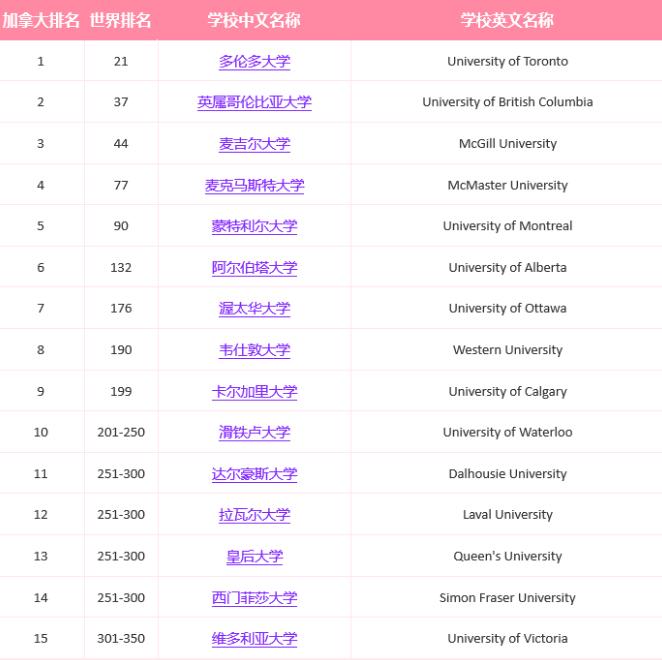Select the Laval University text
The image size is (662, 660).
point(507,514)
